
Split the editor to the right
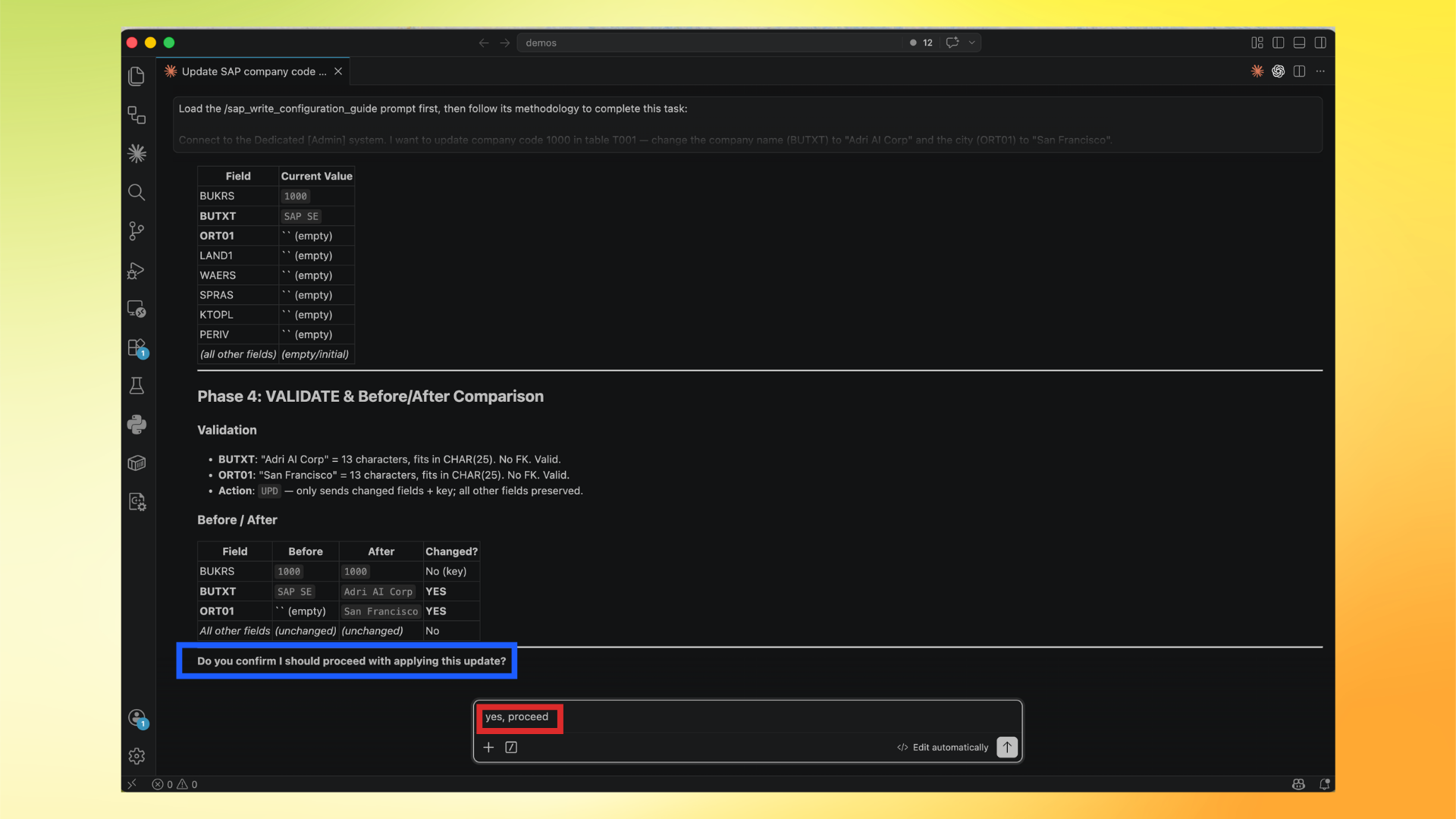1299,71
